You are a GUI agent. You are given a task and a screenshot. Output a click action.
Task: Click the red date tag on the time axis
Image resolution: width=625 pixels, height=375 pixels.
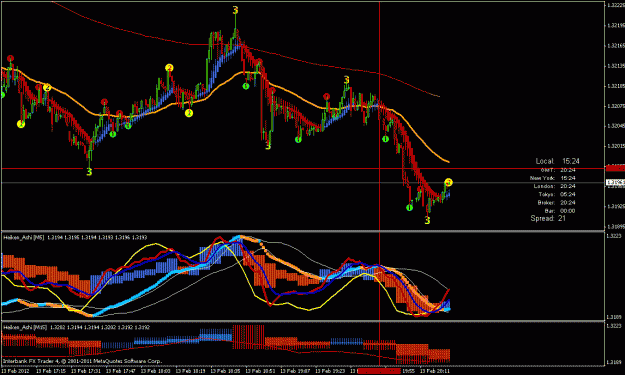click(379, 371)
